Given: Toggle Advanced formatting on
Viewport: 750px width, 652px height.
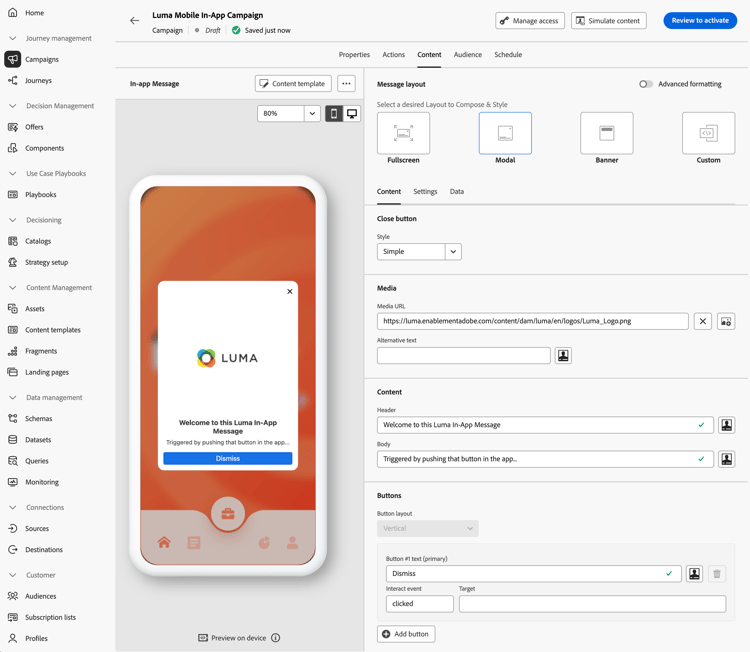Looking at the screenshot, I should point(646,84).
